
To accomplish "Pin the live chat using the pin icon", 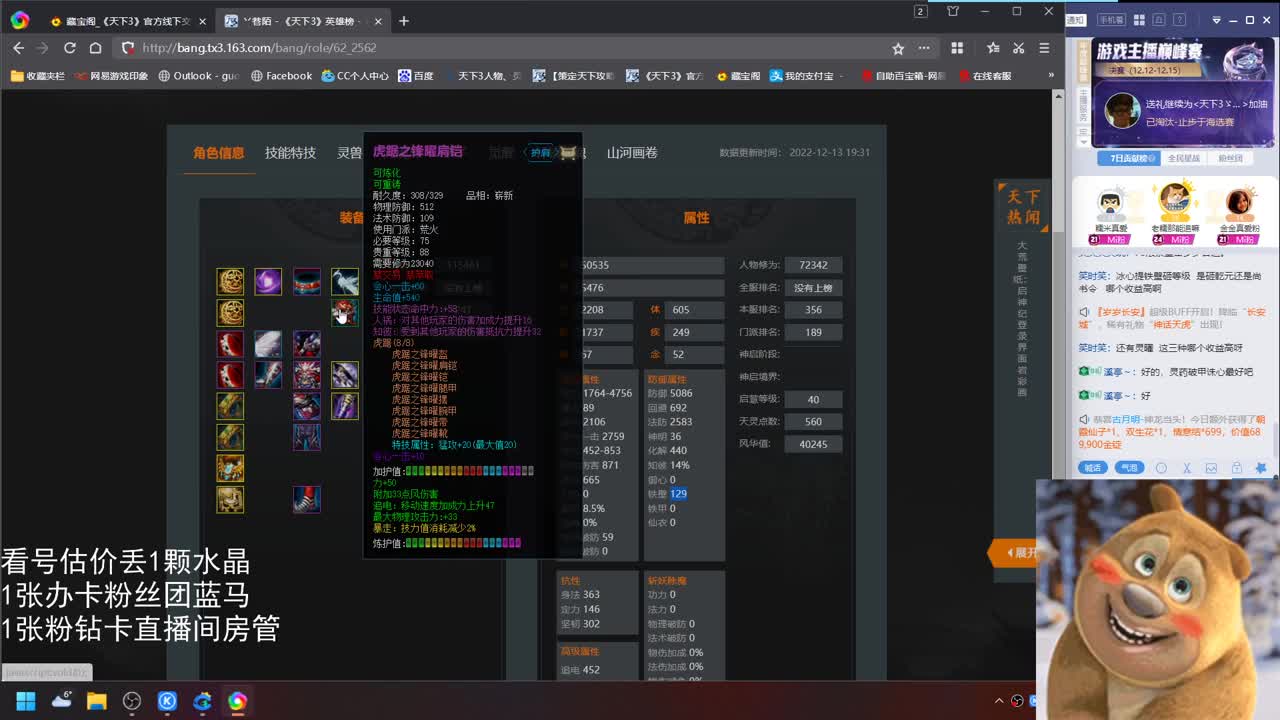I will [1262, 467].
